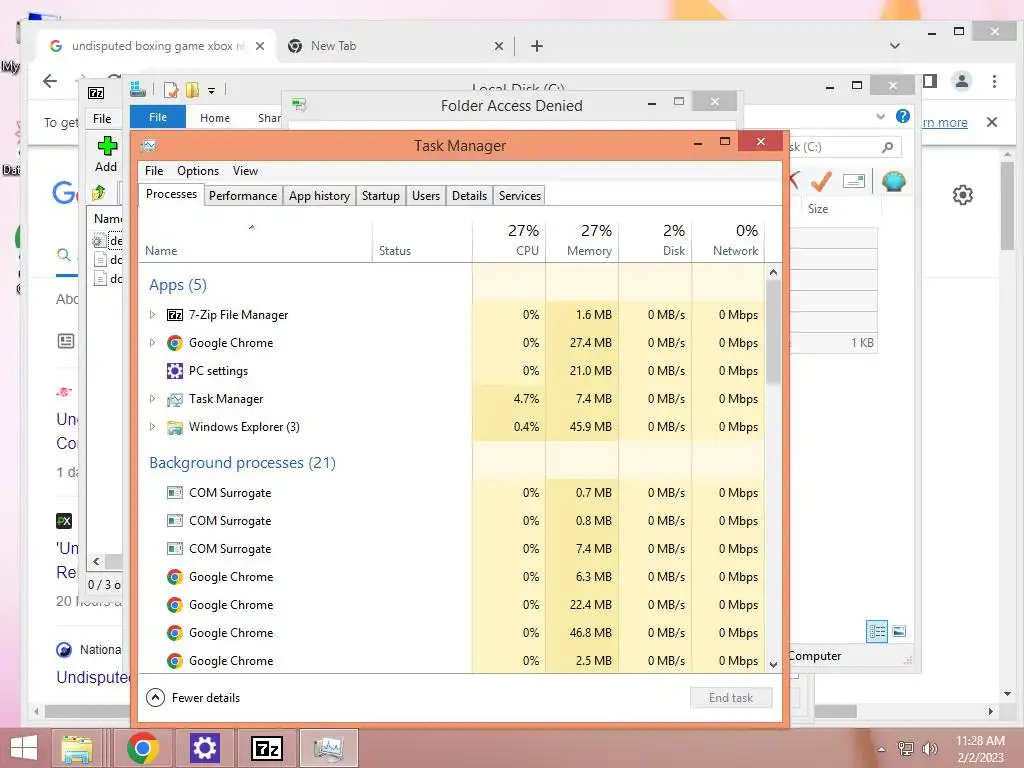This screenshot has width=1024, height=768.
Task: Open Task Manager's File menu
Action: (x=154, y=171)
